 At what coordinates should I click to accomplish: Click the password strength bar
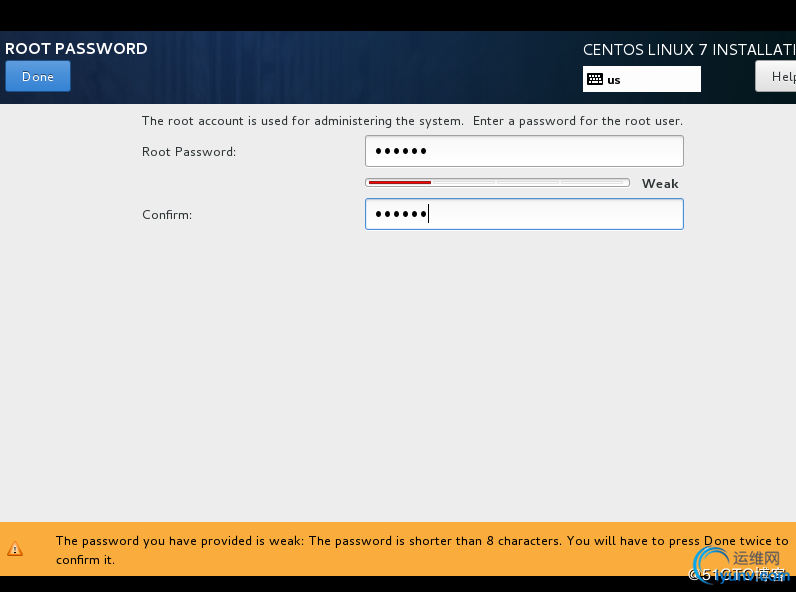(x=497, y=183)
